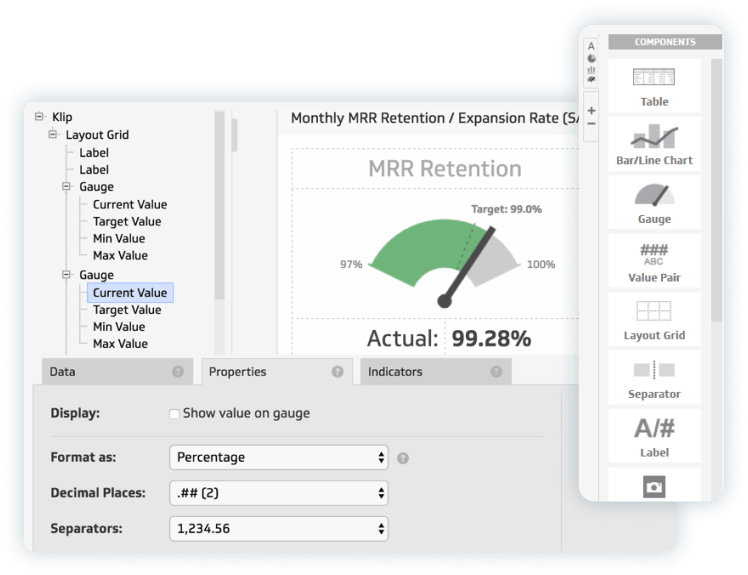
Task: Add a Bar/Line Chart component
Action: 654,144
